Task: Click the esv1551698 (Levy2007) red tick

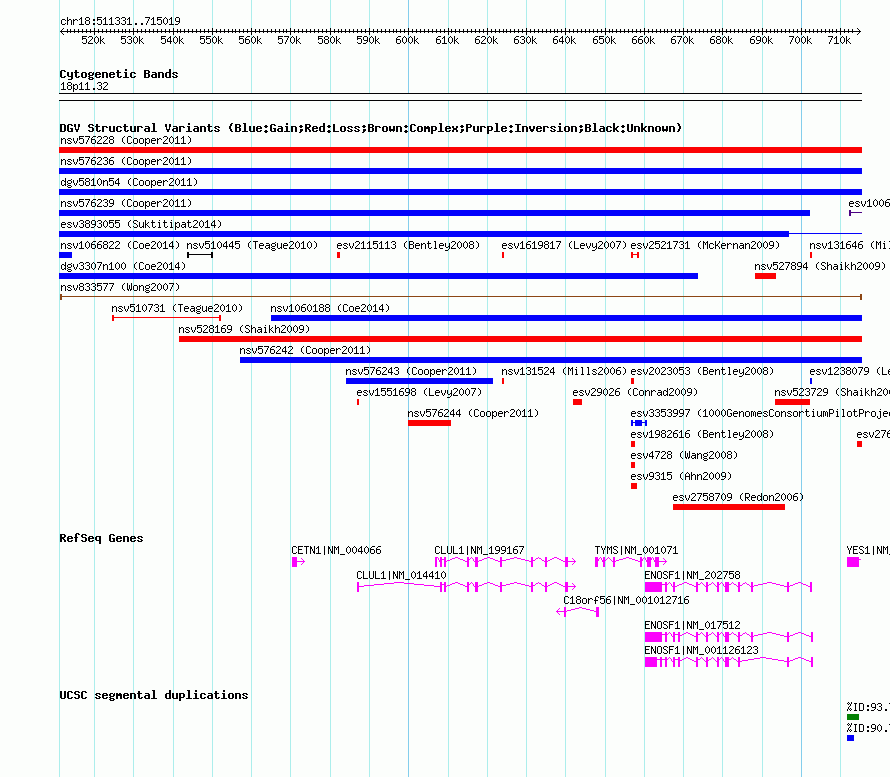Action: (358, 402)
